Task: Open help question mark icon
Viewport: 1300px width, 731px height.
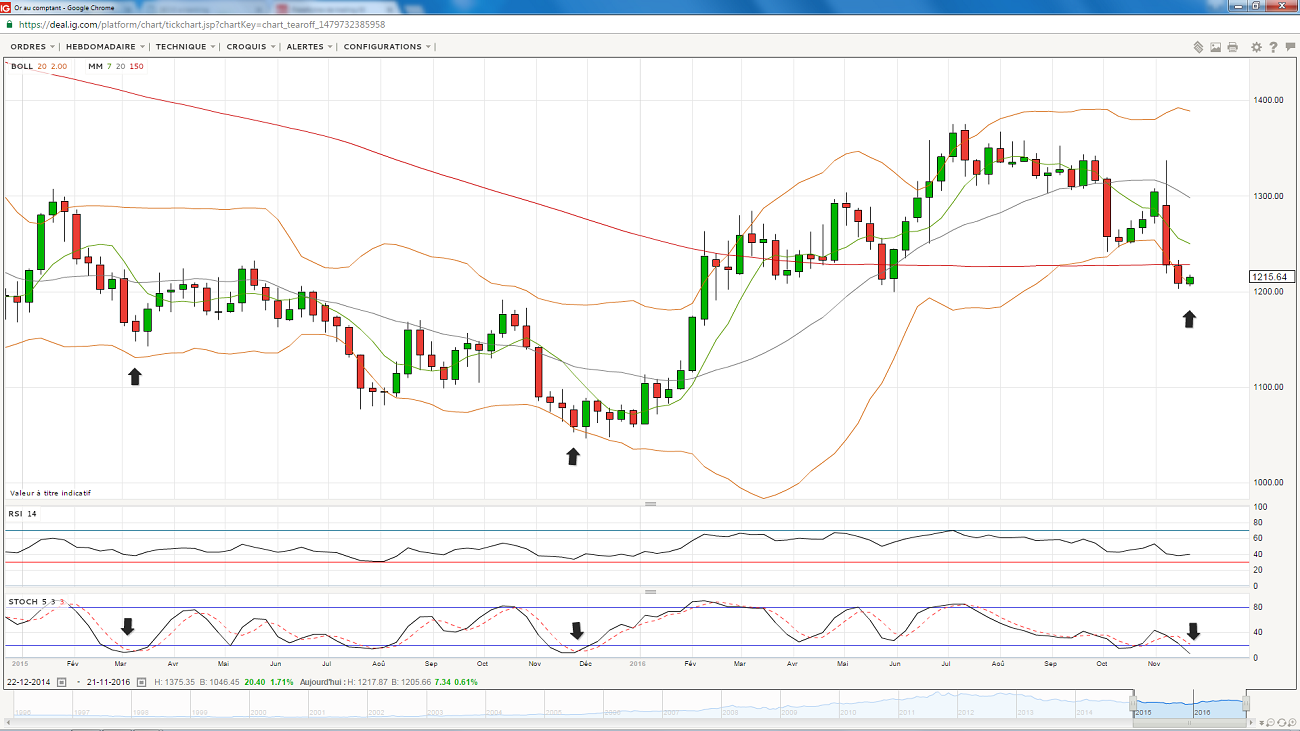Action: pos(1272,47)
